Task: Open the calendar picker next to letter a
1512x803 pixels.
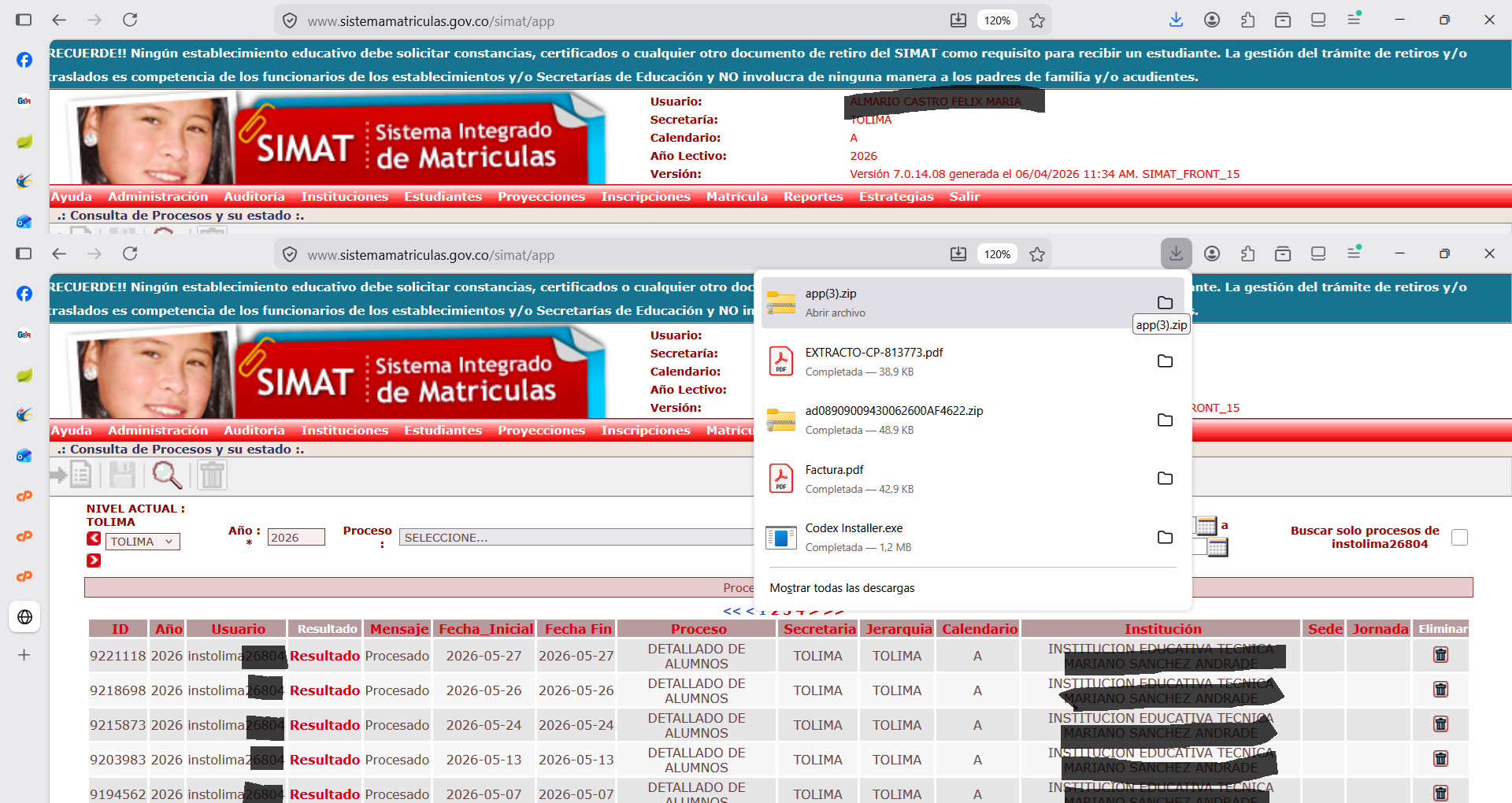Action: click(1206, 525)
